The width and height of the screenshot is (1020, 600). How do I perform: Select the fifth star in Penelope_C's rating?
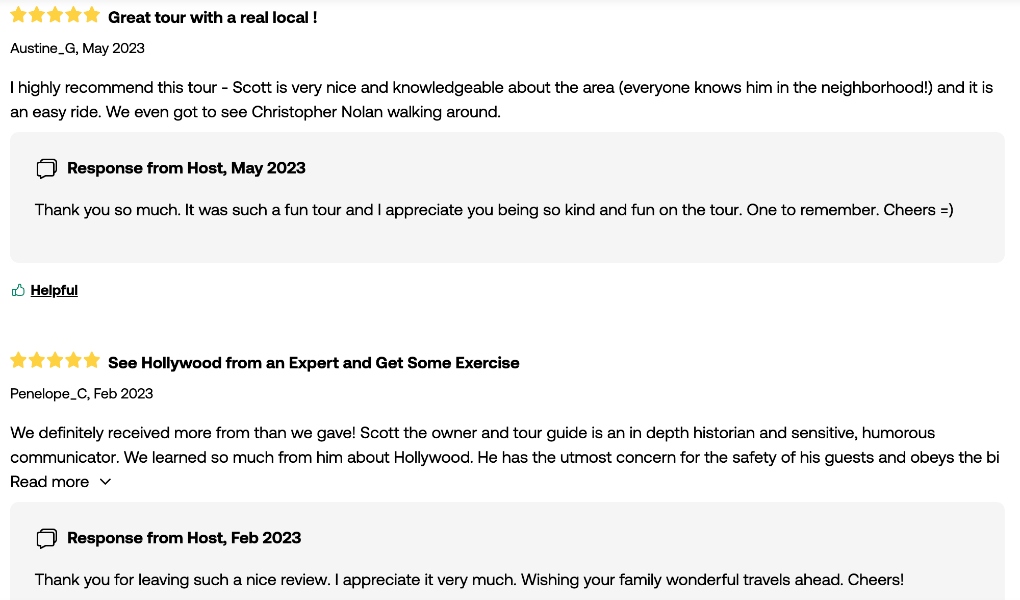pyautogui.click(x=92, y=360)
